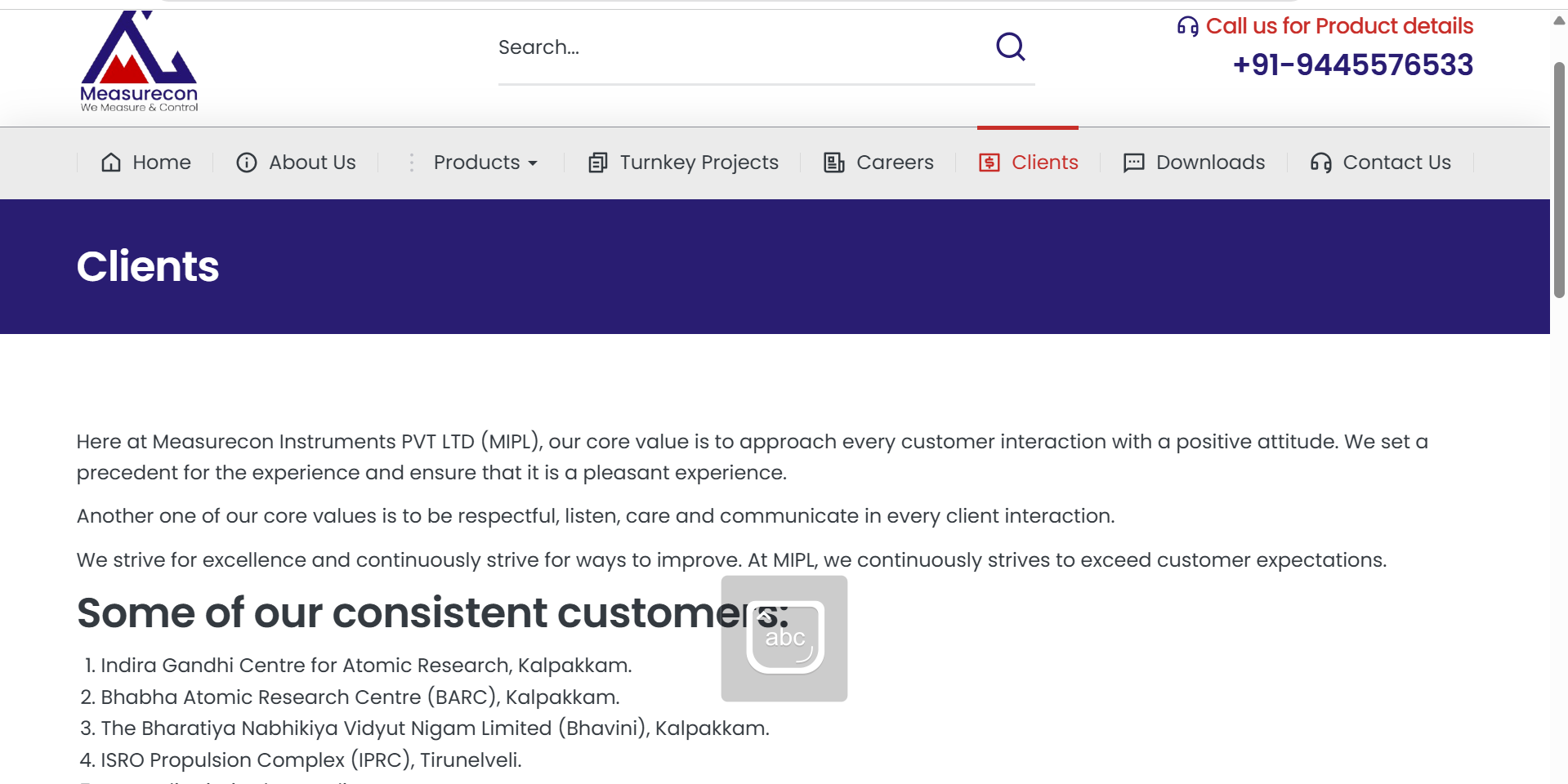Click the dollar icon beside Clients

coord(989,163)
